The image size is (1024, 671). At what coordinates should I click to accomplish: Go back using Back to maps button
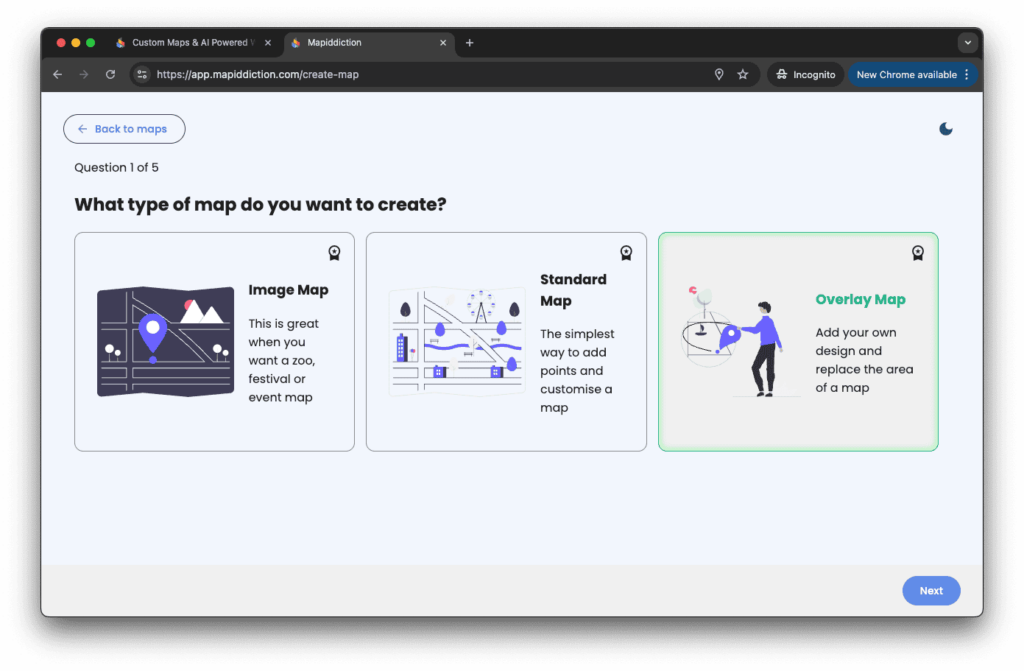point(124,129)
